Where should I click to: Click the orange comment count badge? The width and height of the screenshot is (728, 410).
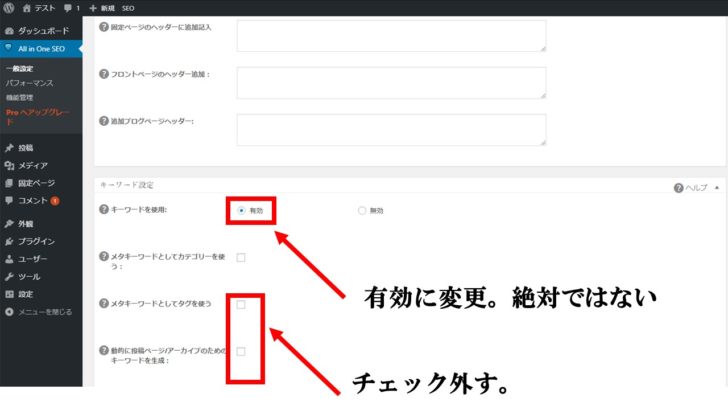[55, 201]
